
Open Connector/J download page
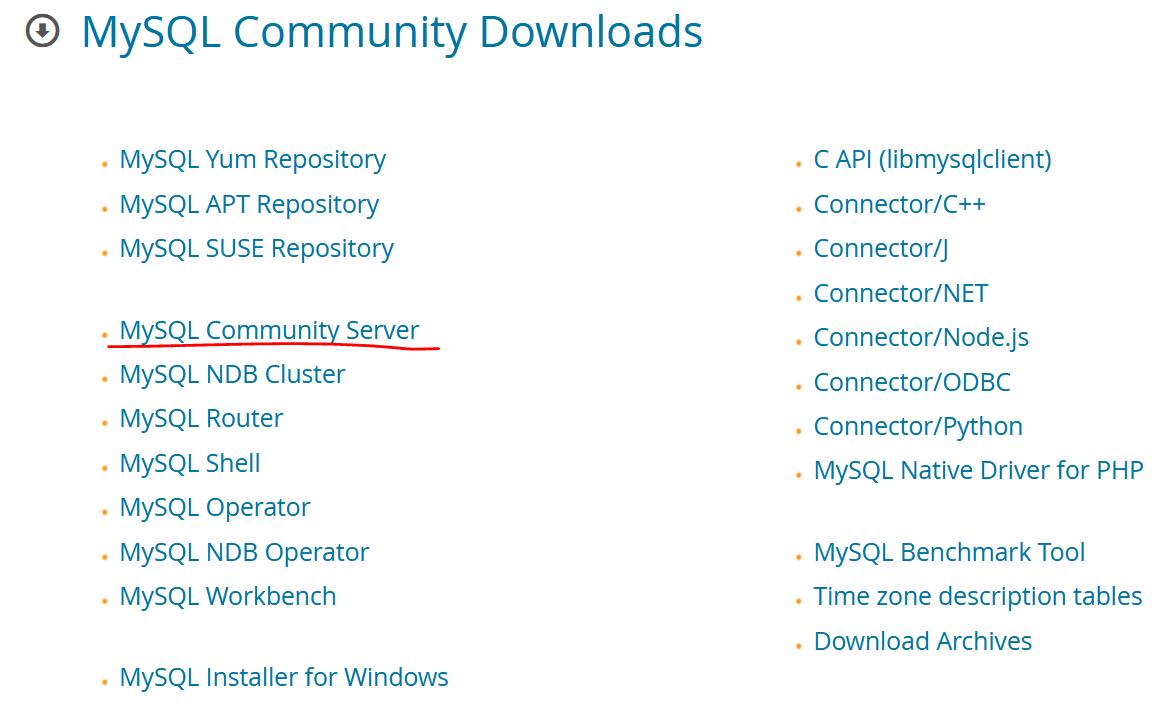pyautogui.click(x=880, y=249)
